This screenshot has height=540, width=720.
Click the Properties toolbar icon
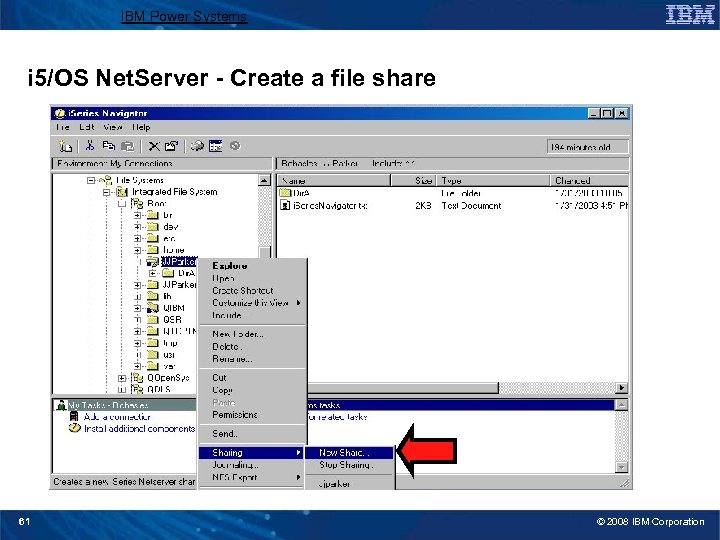[171, 146]
